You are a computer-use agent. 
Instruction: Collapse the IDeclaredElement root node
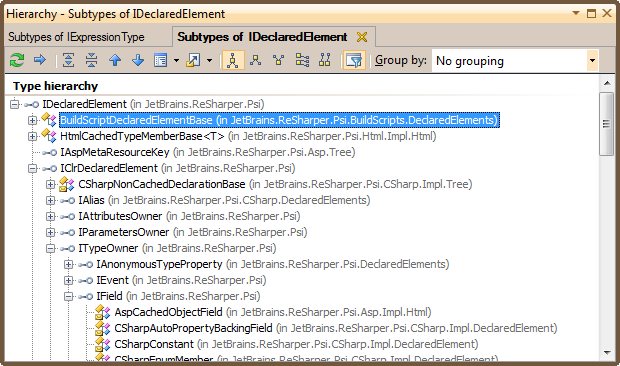(14, 104)
